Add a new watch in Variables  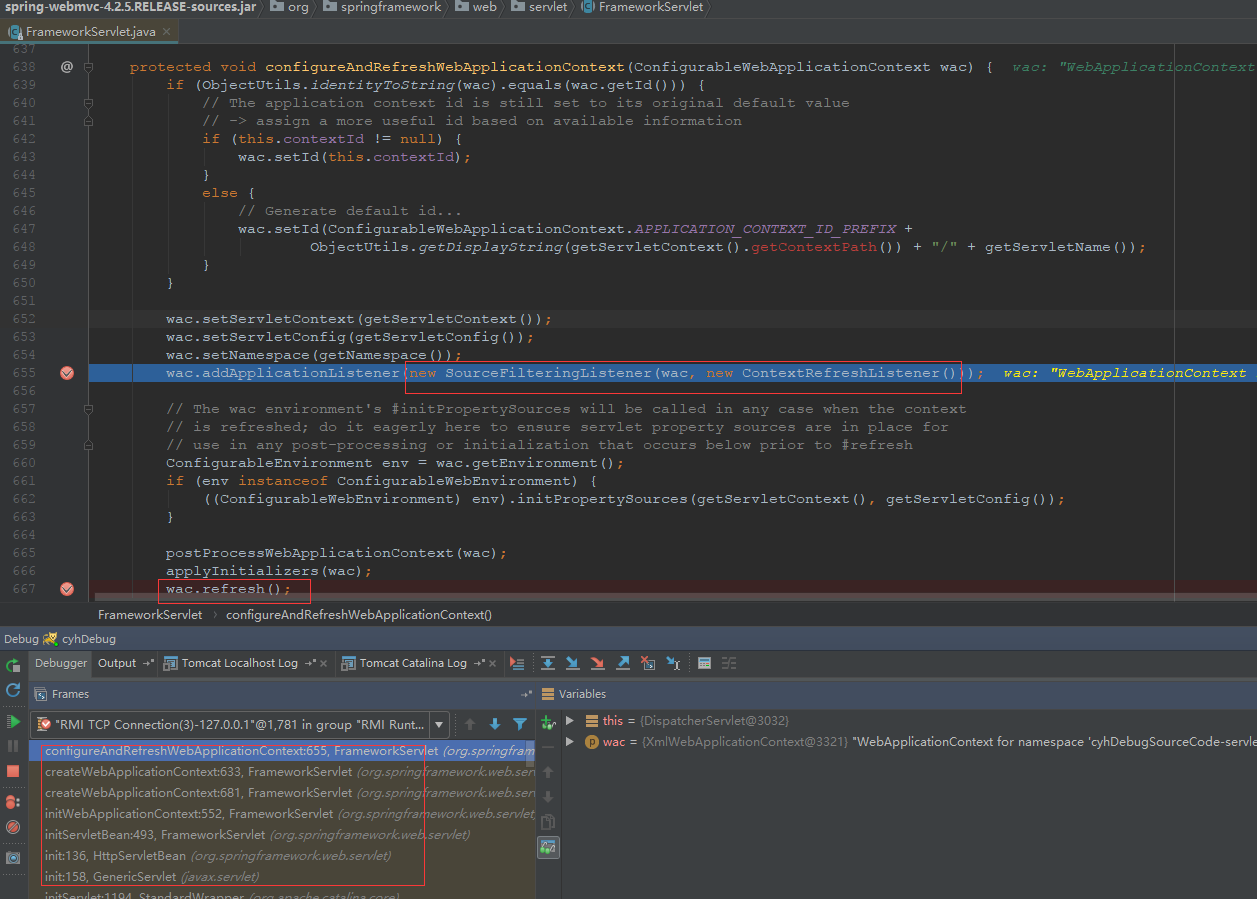[x=548, y=722]
